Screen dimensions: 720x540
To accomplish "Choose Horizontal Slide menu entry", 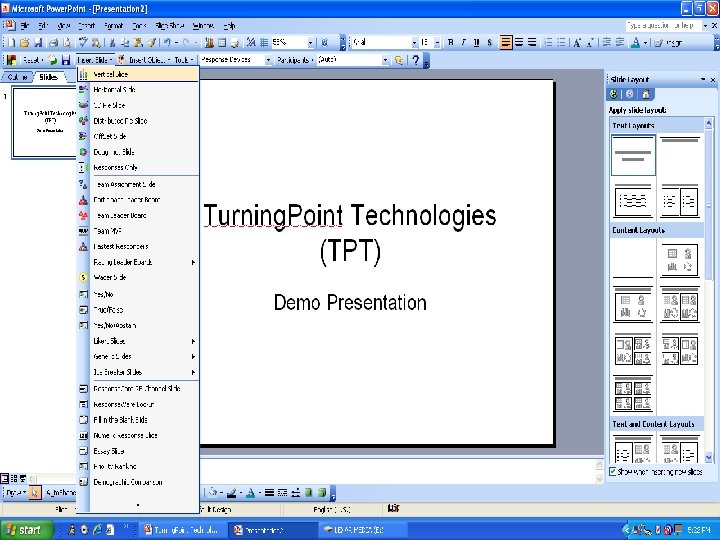I will click(138, 90).
